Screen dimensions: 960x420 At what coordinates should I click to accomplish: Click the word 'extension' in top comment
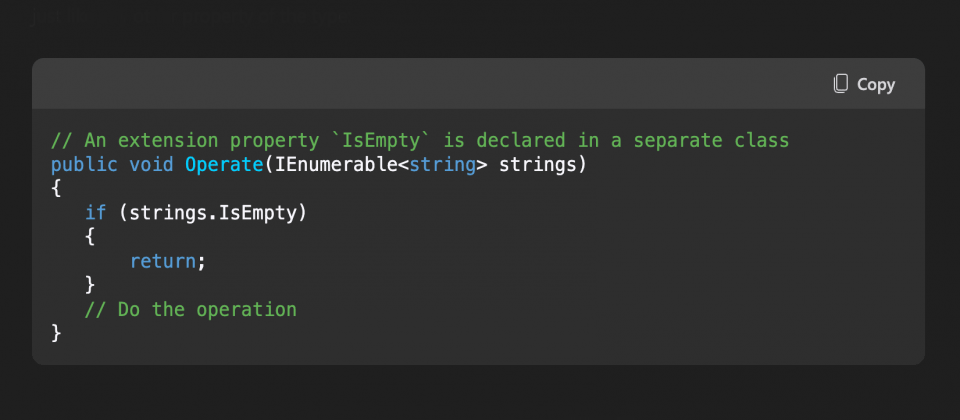point(168,141)
